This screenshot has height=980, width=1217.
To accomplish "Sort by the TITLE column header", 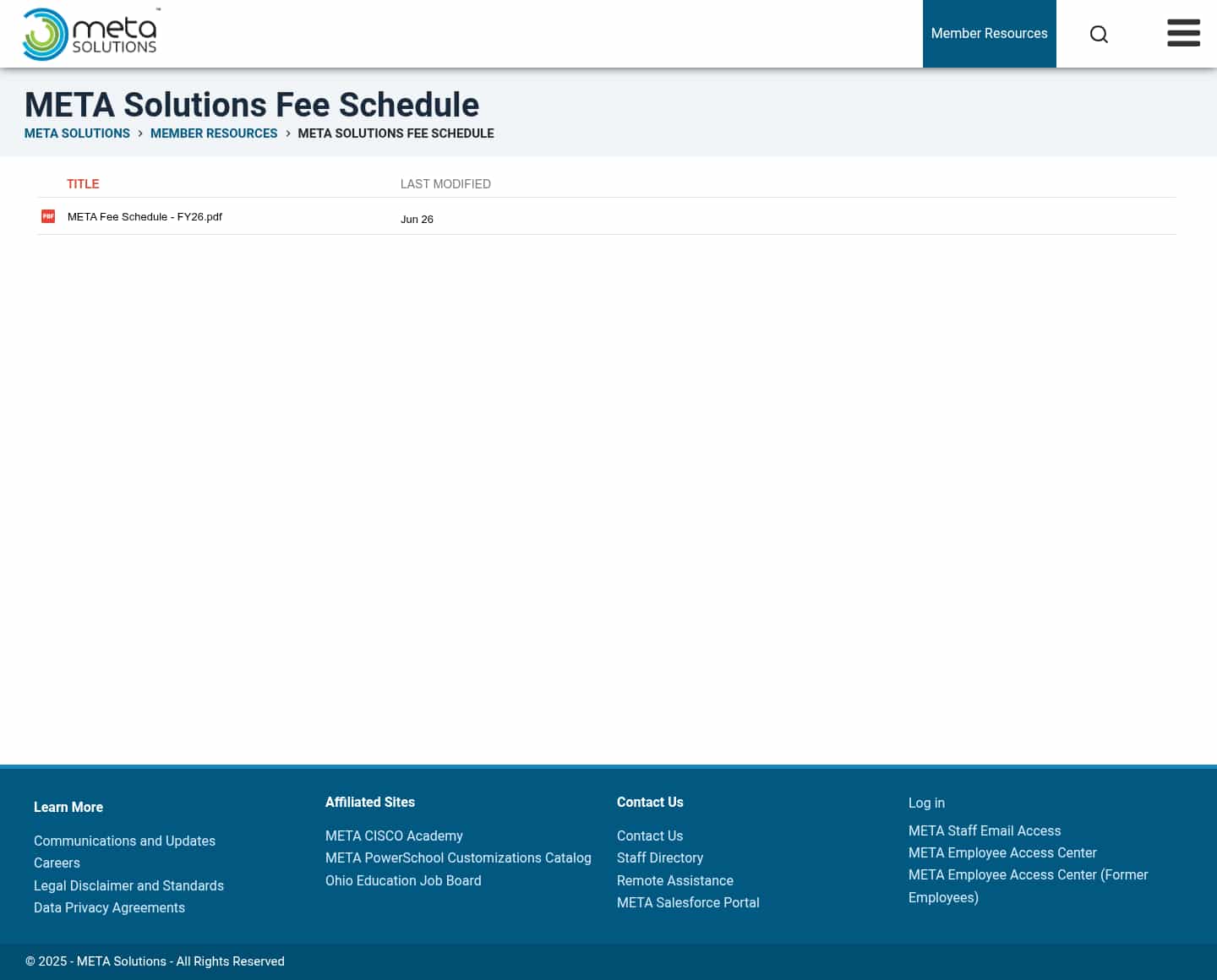I will coord(83,184).
